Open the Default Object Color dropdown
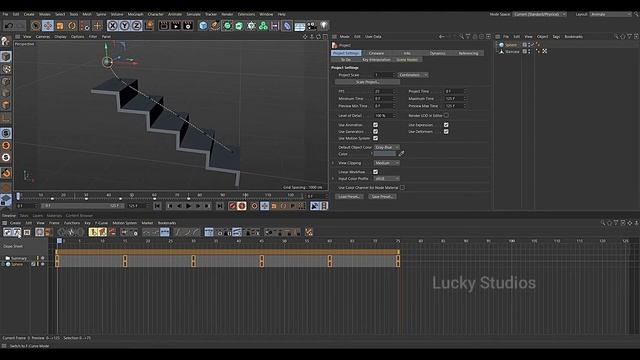The image size is (640, 360). point(387,147)
